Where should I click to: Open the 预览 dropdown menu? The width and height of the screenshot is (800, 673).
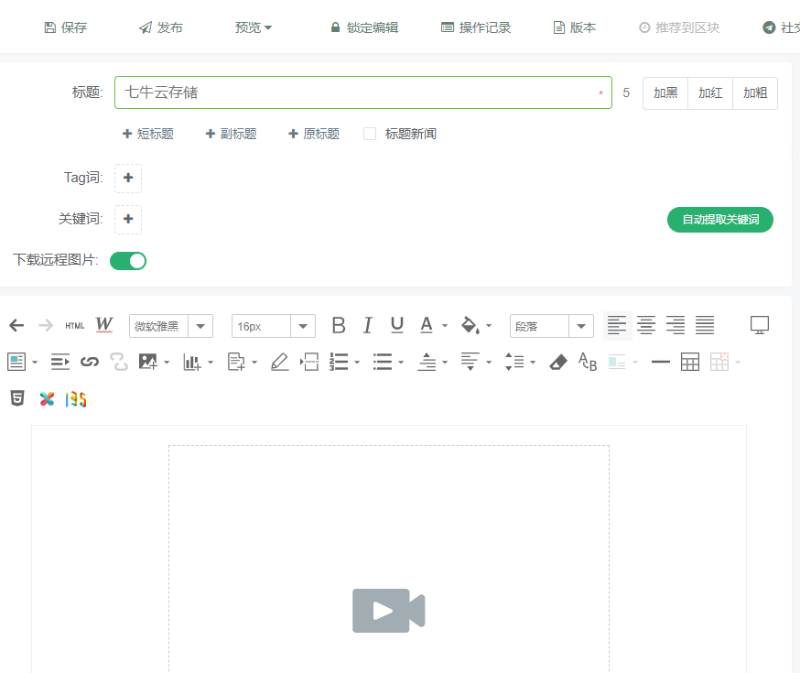[x=252, y=27]
